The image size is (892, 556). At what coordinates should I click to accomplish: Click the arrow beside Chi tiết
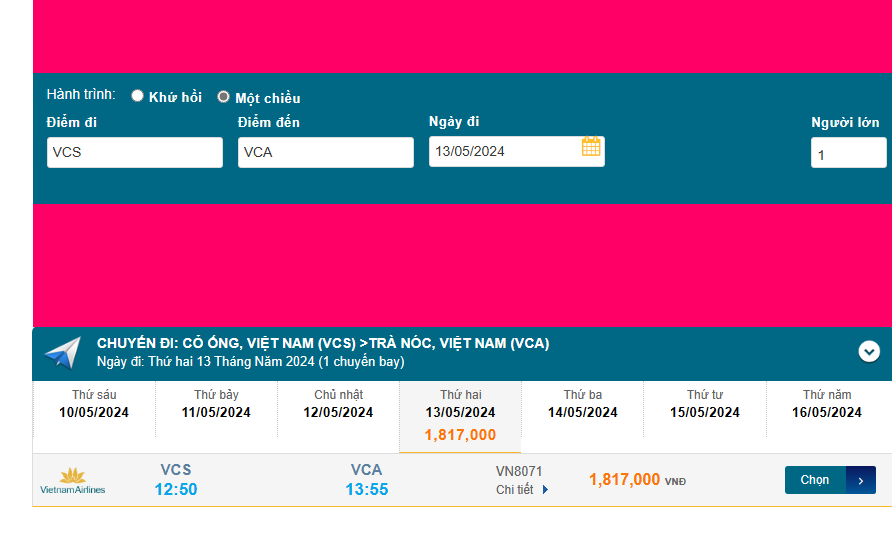click(545, 489)
